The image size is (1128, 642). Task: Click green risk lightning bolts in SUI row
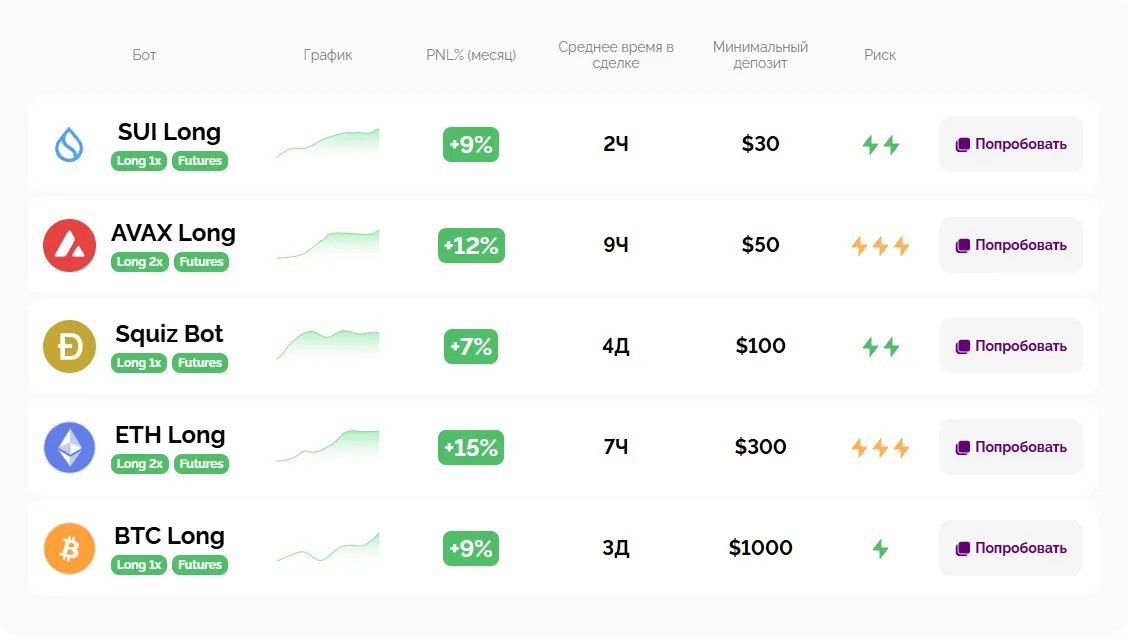click(x=880, y=145)
